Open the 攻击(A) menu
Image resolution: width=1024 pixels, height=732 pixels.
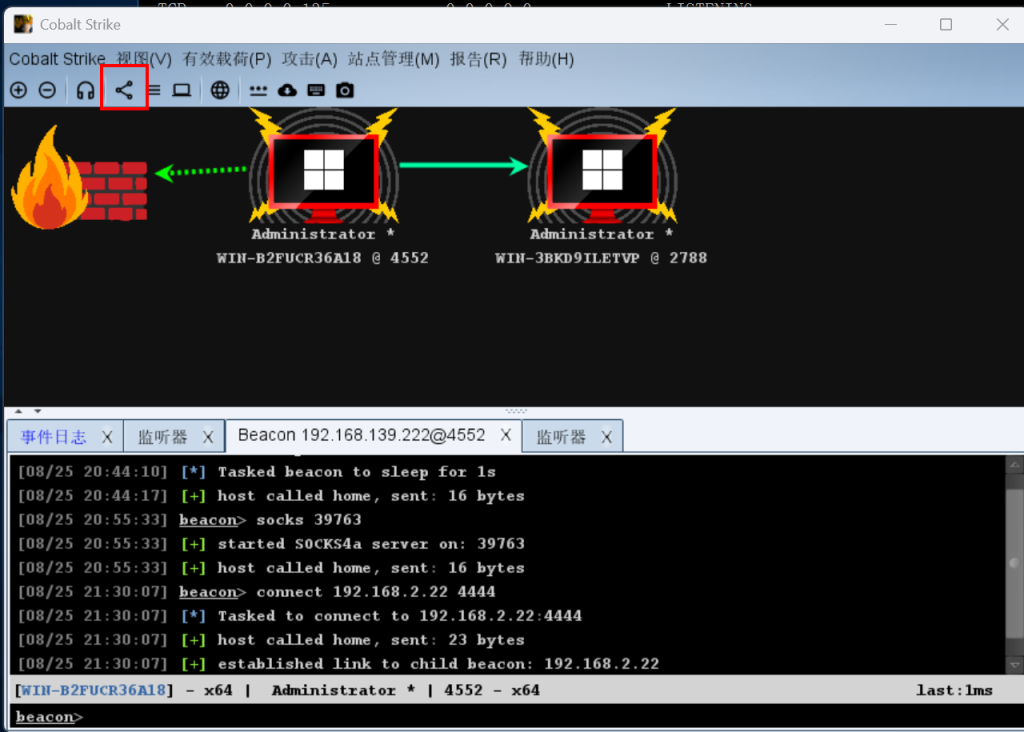click(310, 59)
